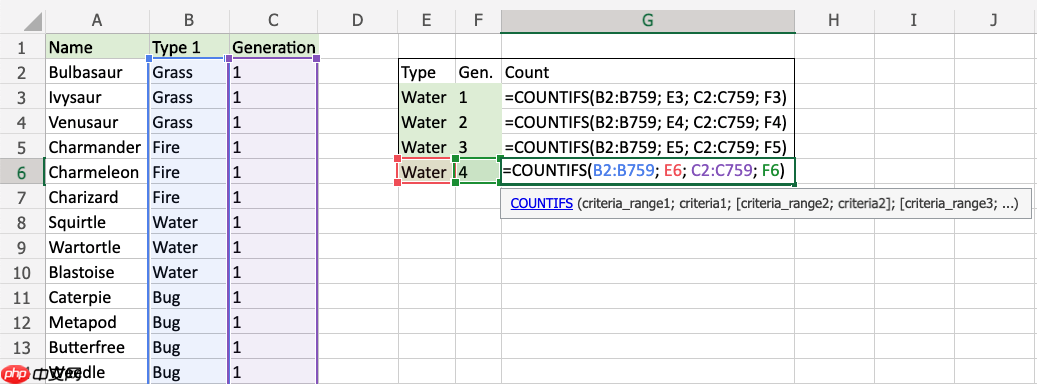Click the Count label in the summary table
Image resolution: width=1037 pixels, height=384 pixels.
(647, 72)
